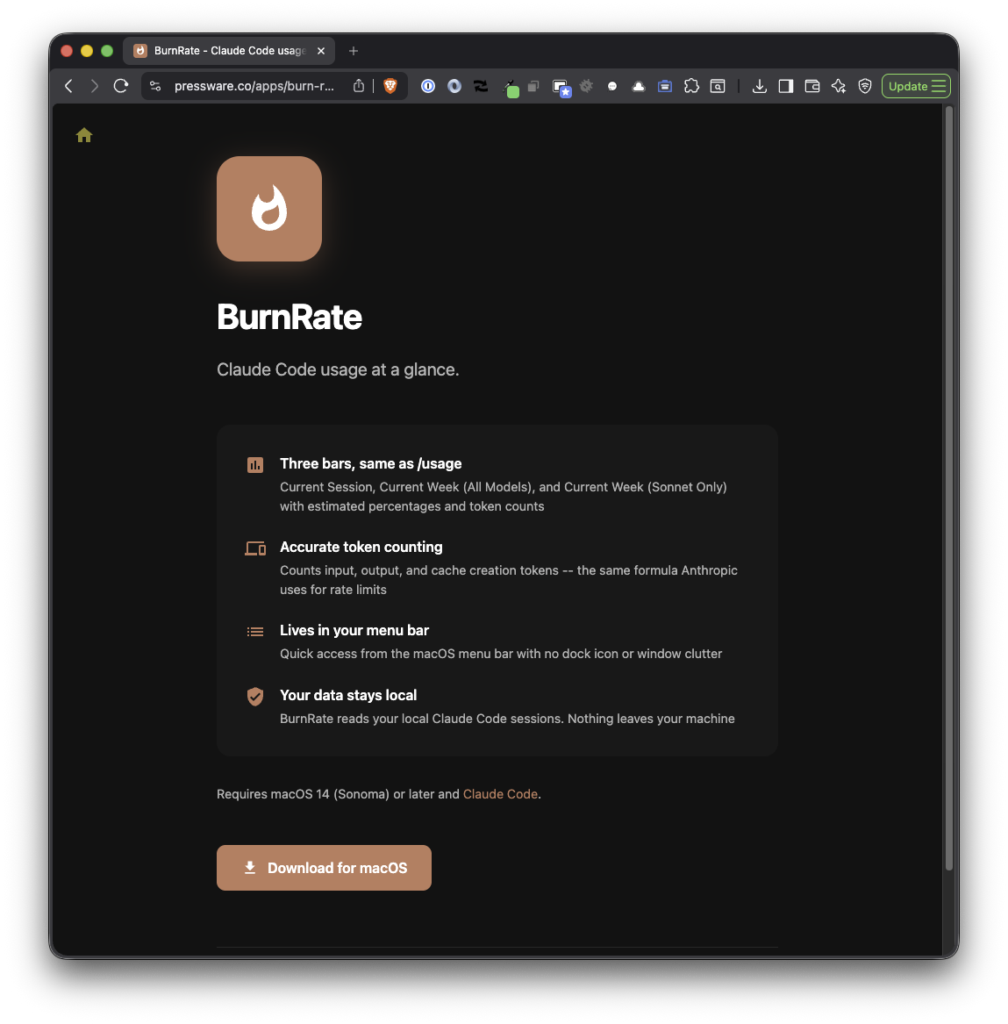Open the Extensions puzzle piece icon

[x=691, y=86]
